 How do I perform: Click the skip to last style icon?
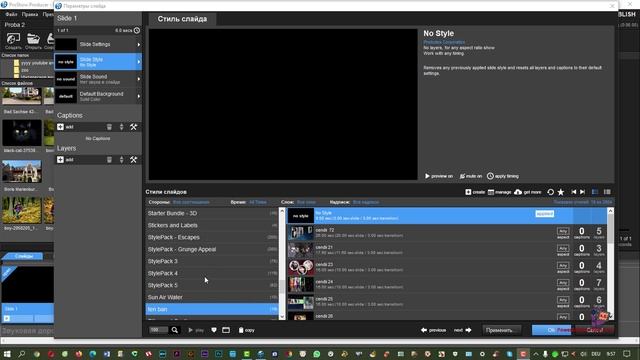583,192
